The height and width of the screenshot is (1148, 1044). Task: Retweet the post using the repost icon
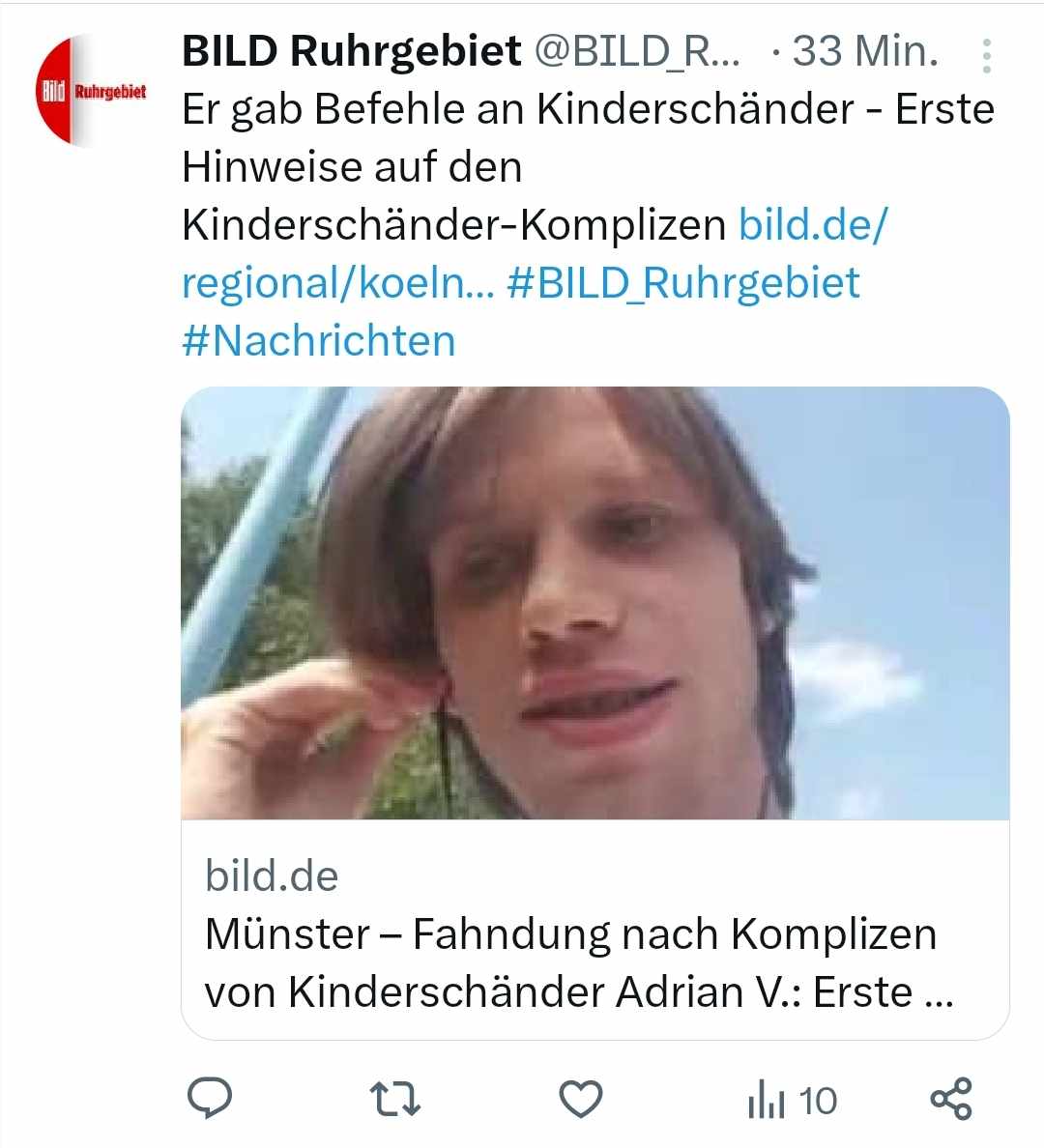point(395,1099)
